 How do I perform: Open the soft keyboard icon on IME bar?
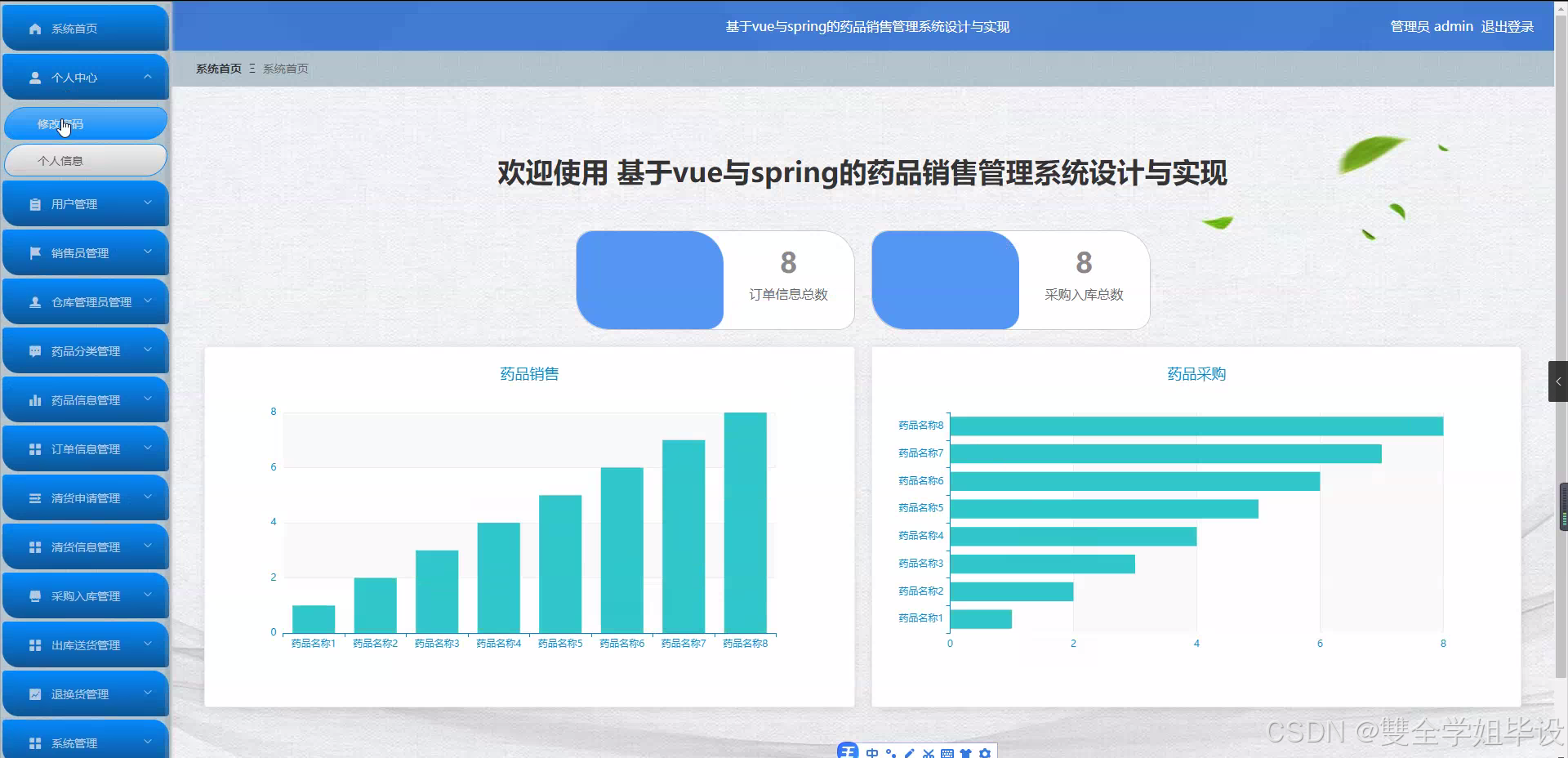click(x=947, y=752)
